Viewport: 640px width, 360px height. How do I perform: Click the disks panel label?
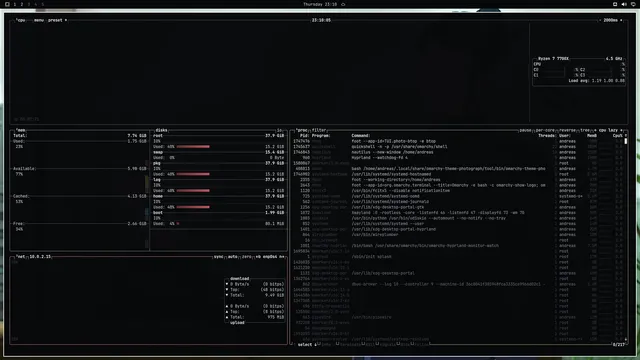161,130
